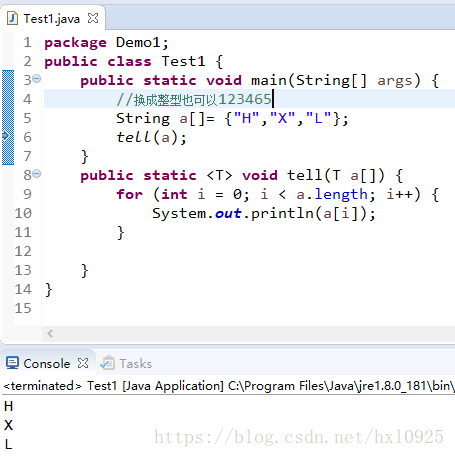Close the Test1.java editor tab
The height and width of the screenshot is (457, 455).
(93, 18)
